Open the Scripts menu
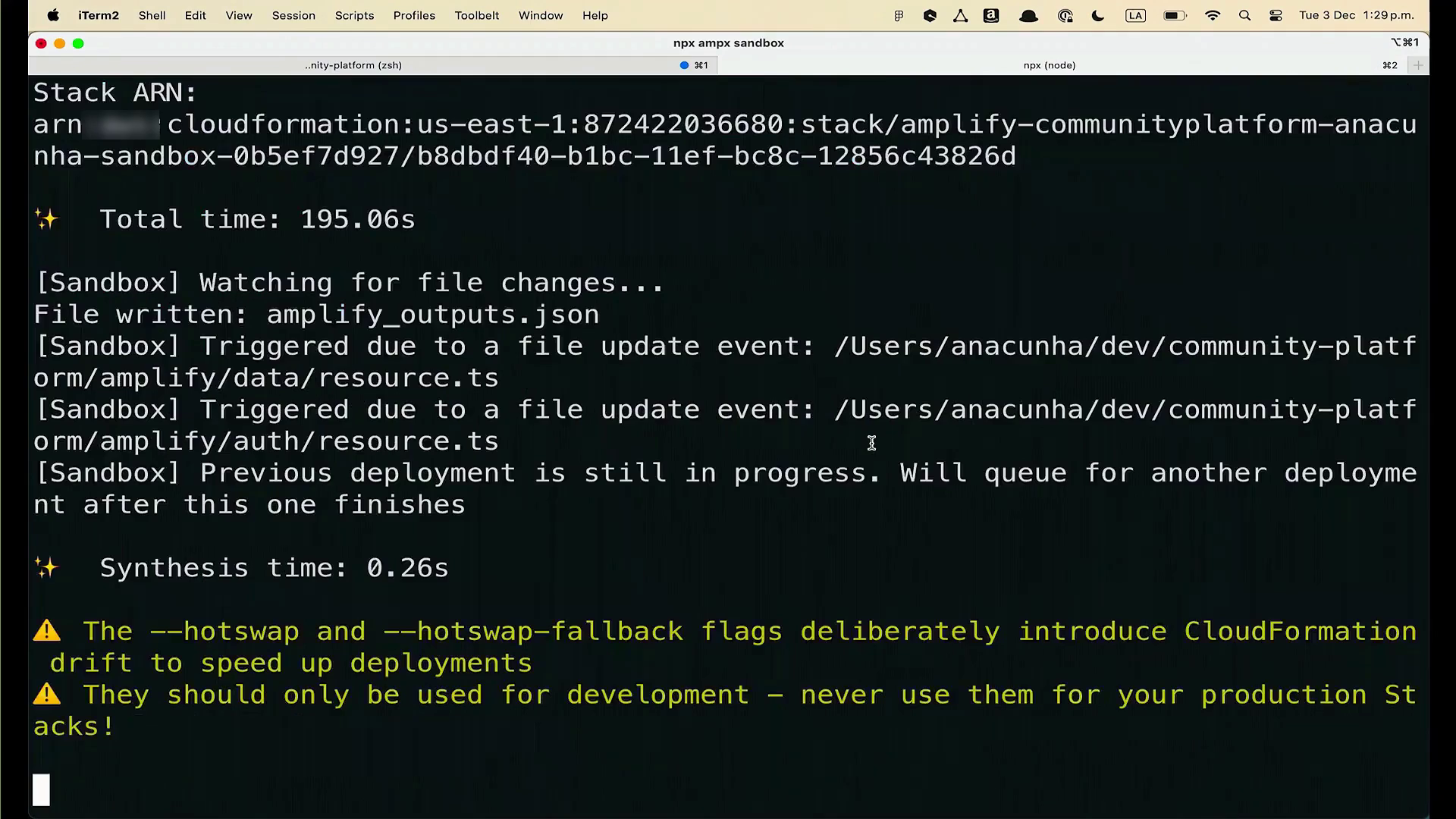1456x819 pixels. 354,15
